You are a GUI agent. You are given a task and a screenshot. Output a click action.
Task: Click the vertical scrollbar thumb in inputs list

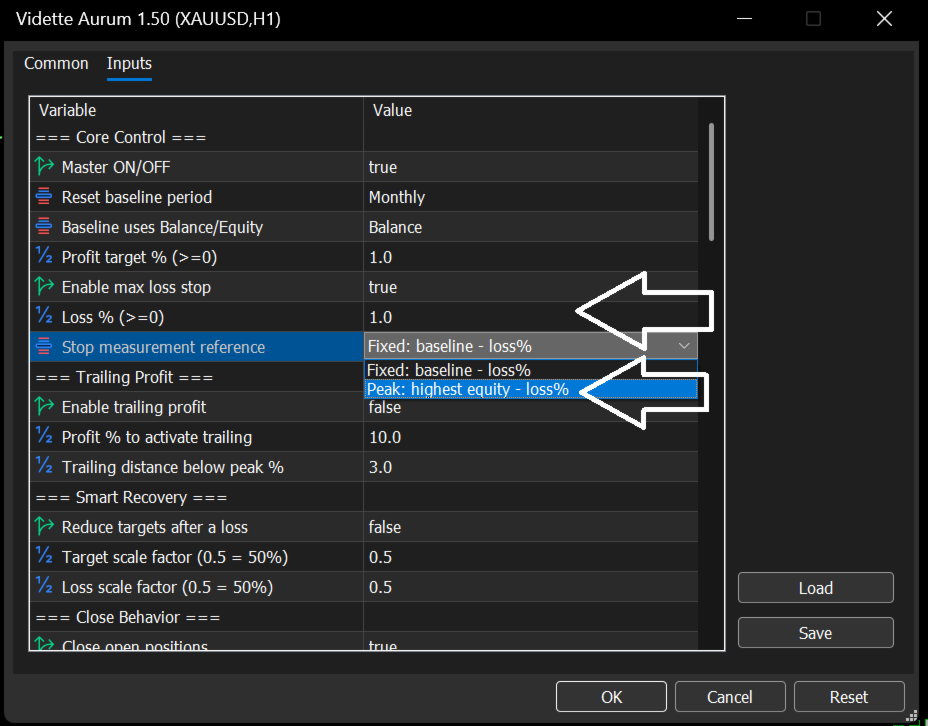[711, 182]
